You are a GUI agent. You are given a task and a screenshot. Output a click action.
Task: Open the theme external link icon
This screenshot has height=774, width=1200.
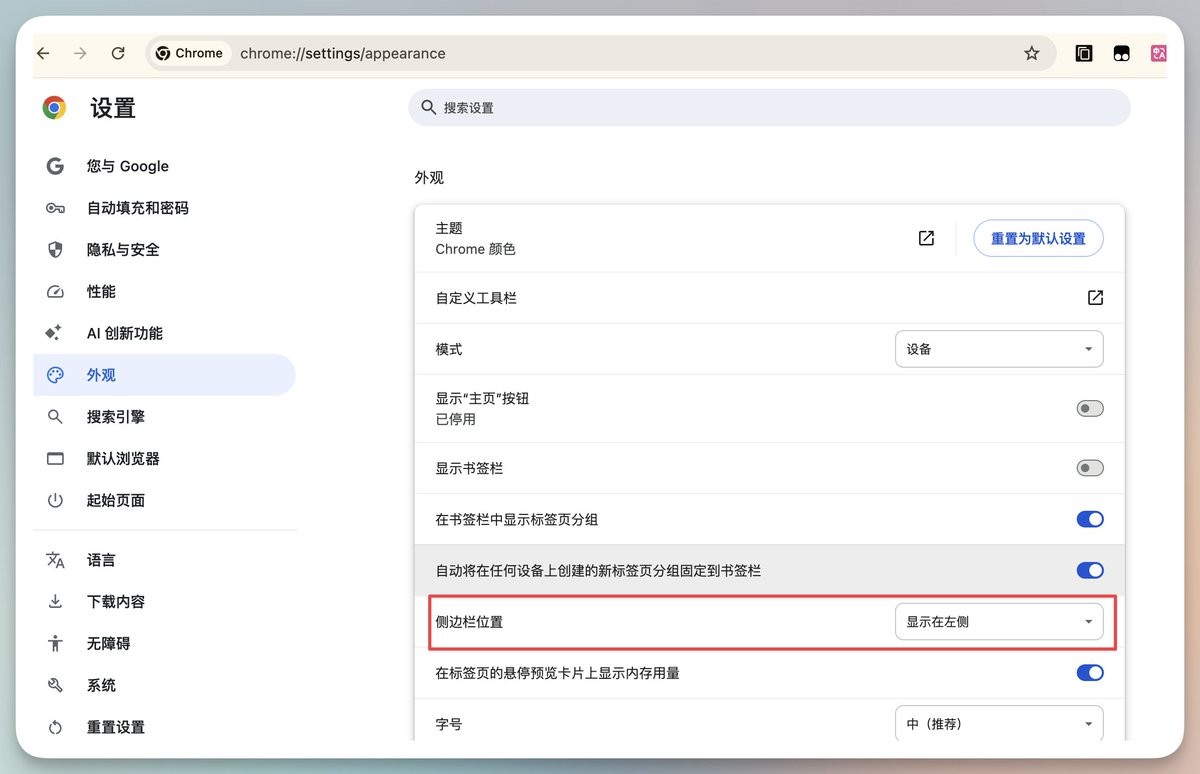[926, 238]
